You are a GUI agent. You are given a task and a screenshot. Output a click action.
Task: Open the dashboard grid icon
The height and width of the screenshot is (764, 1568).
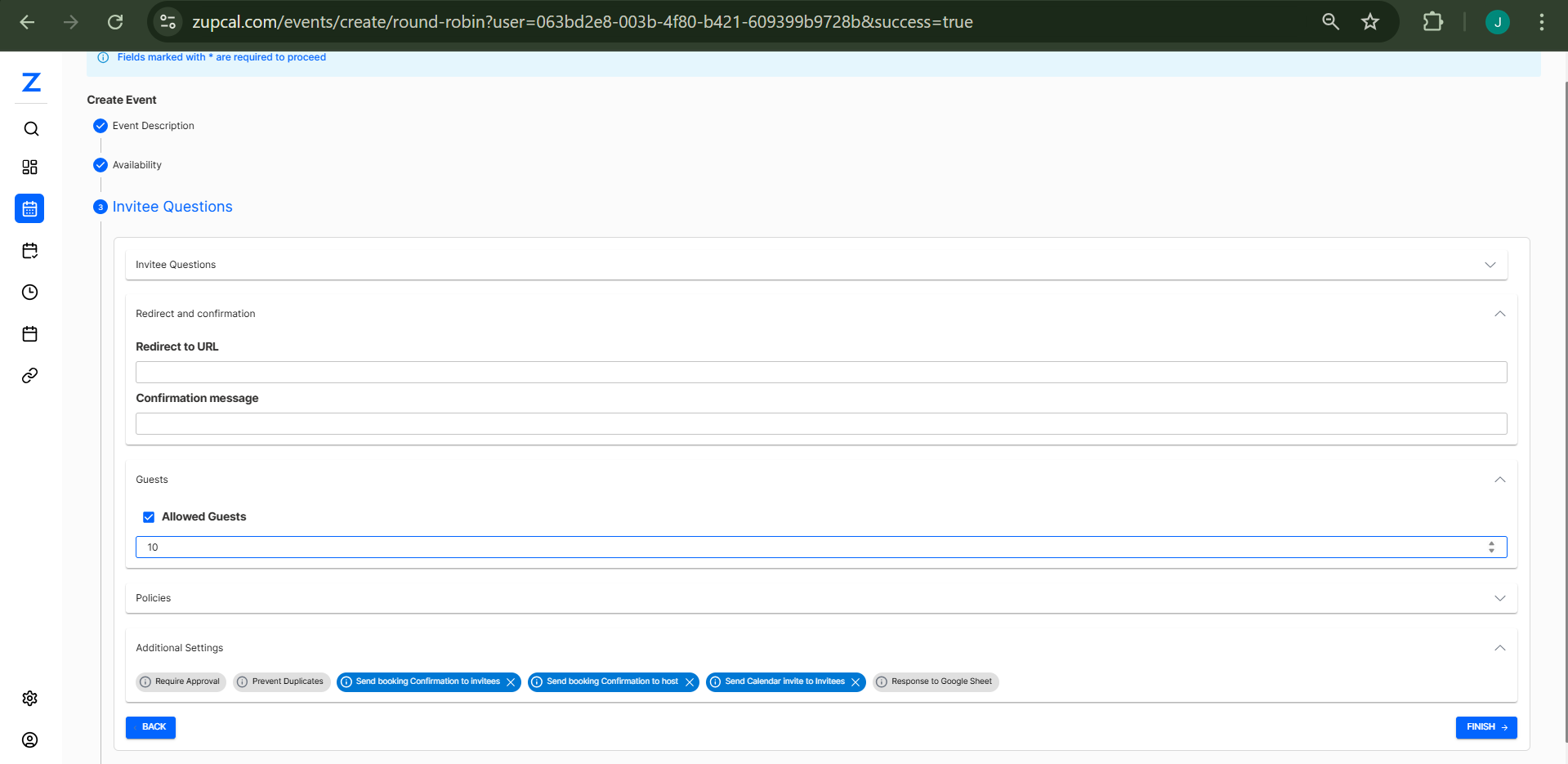coord(30,168)
